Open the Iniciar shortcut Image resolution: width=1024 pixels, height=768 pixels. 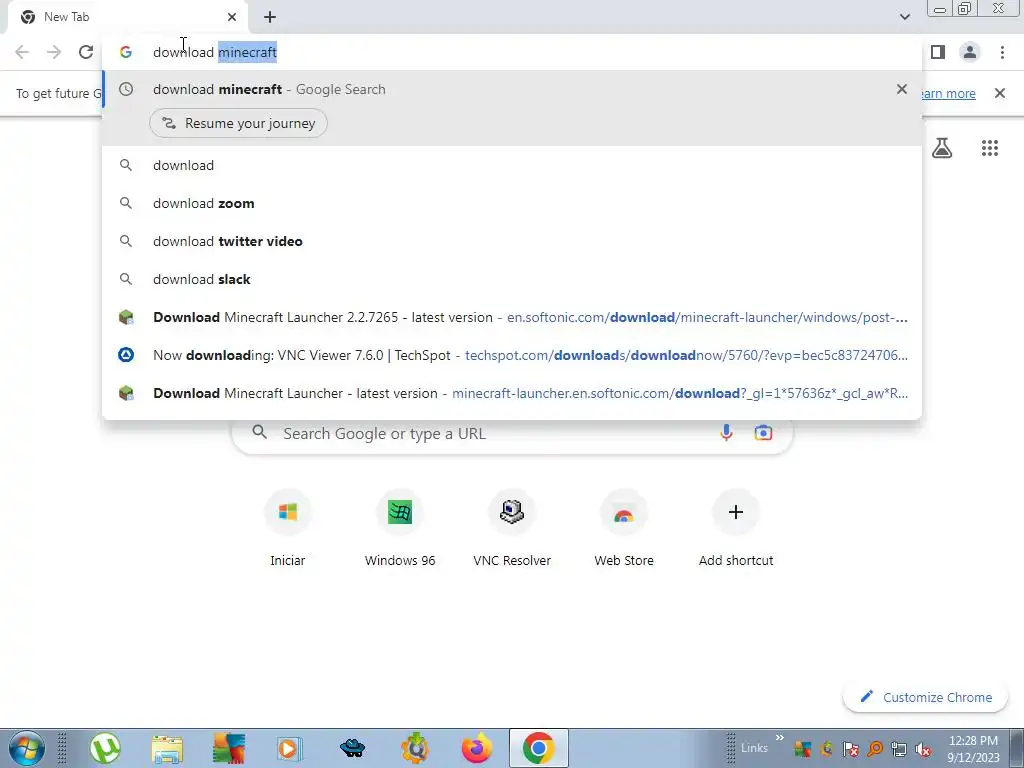288,528
